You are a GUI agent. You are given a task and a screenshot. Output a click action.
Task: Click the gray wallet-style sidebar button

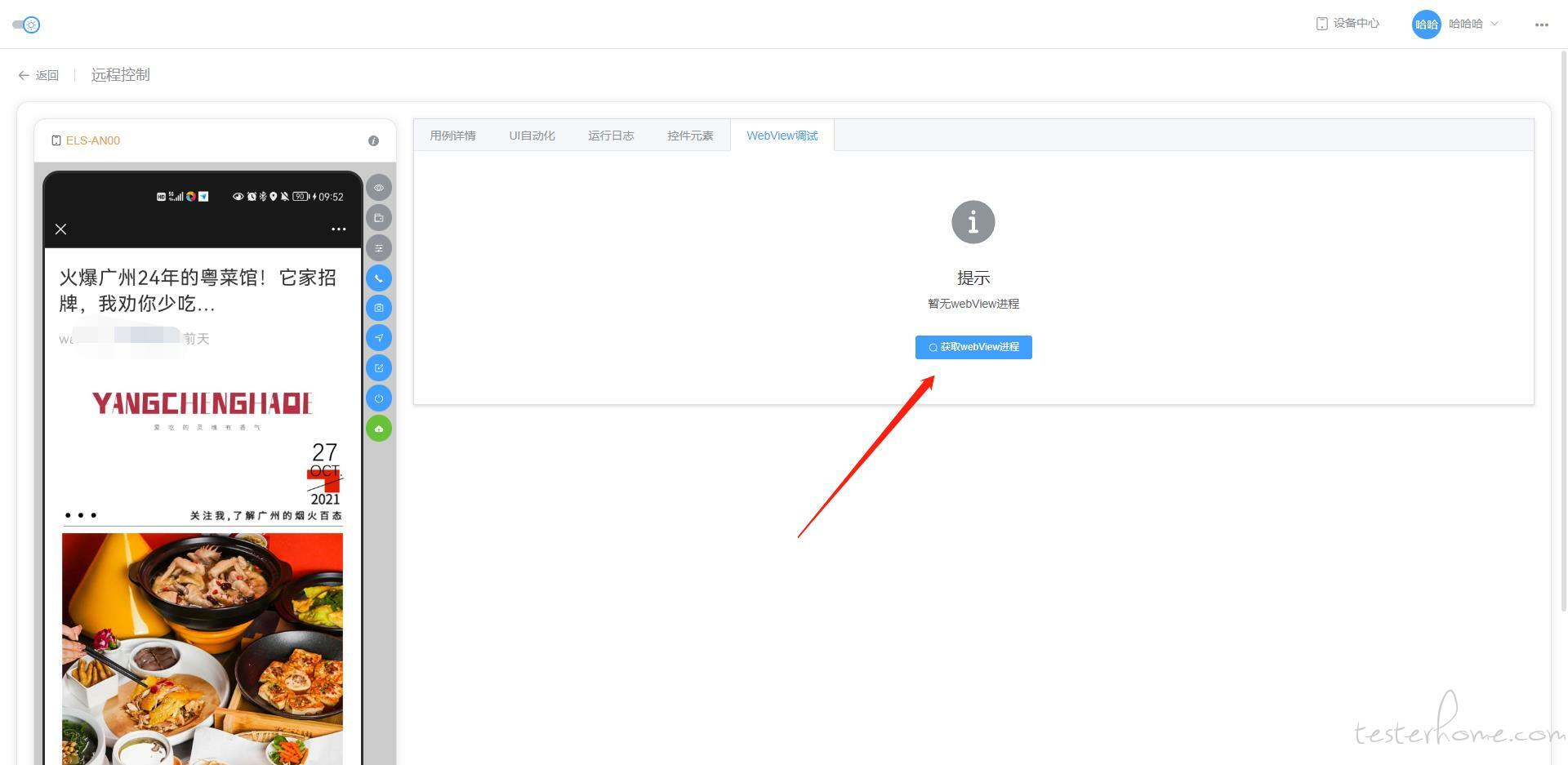[379, 218]
